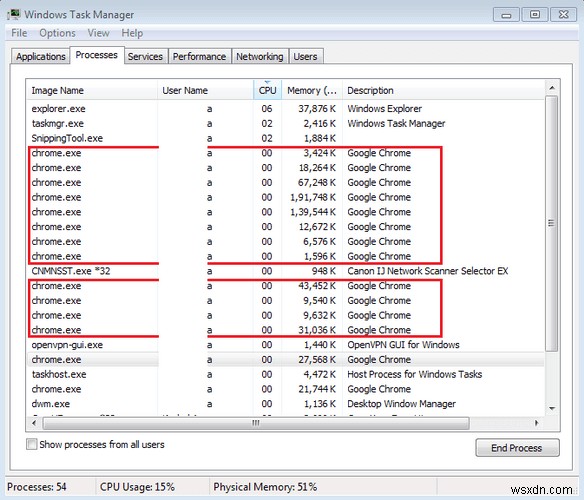
Task: Click the 37,876 K memory value
Action: (317, 109)
